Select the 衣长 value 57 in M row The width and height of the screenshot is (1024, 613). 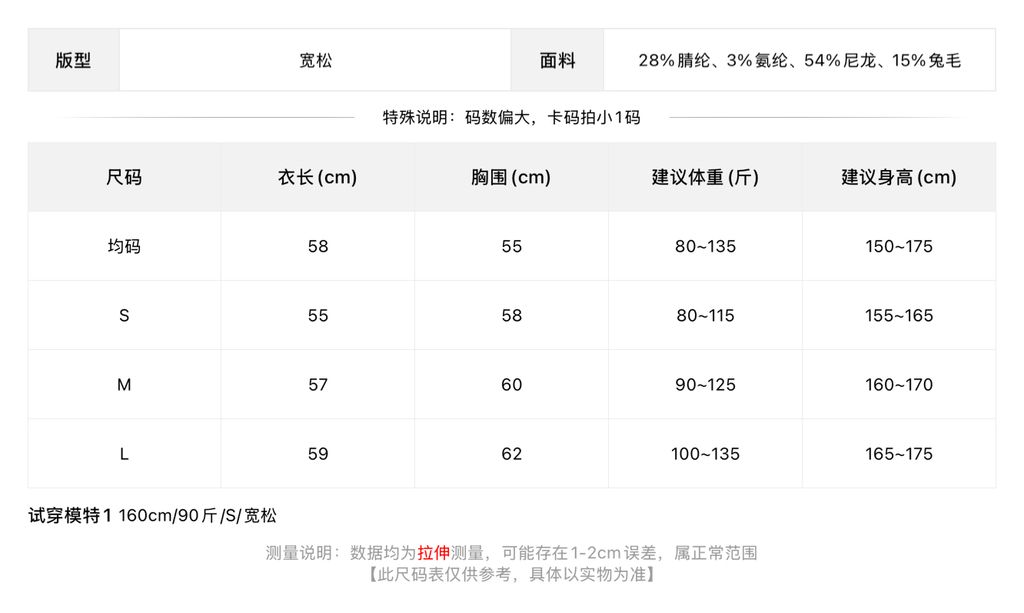(318, 385)
